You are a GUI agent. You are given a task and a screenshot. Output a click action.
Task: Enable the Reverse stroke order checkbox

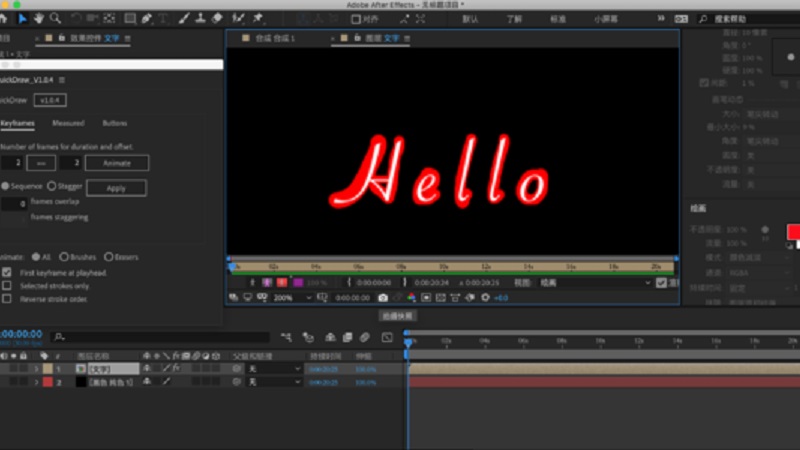(8, 299)
